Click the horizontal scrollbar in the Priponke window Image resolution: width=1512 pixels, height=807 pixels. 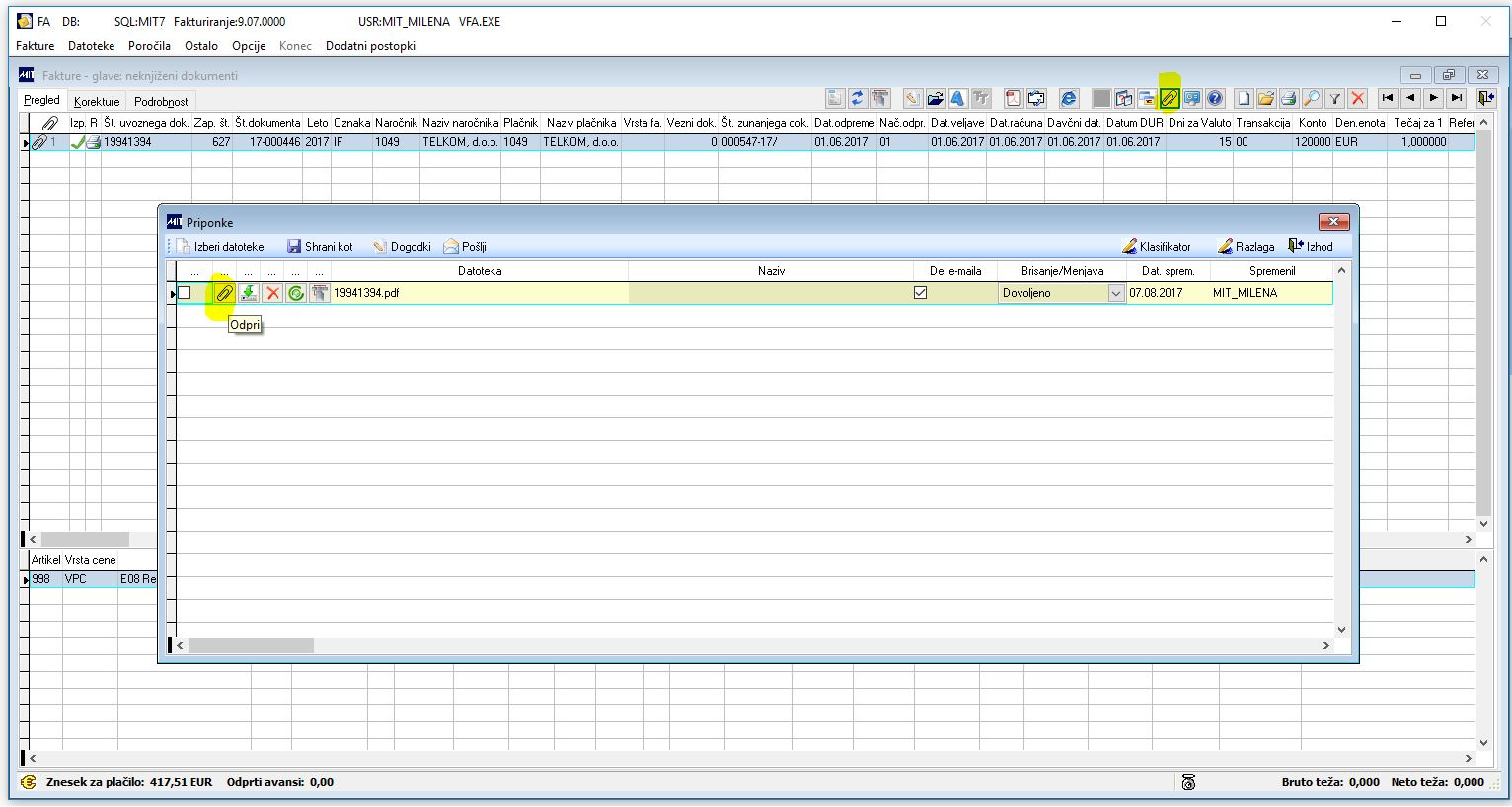[251, 645]
